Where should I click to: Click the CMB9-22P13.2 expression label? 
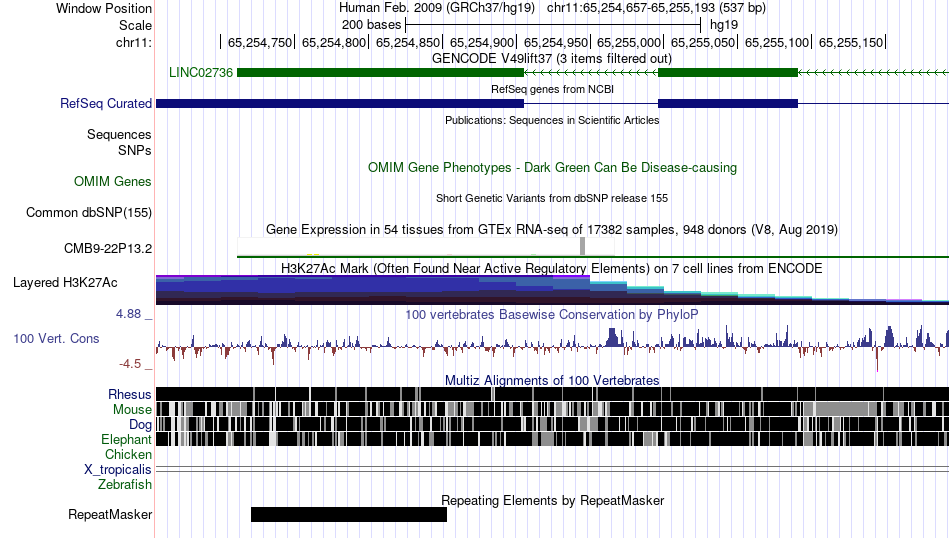[108, 248]
